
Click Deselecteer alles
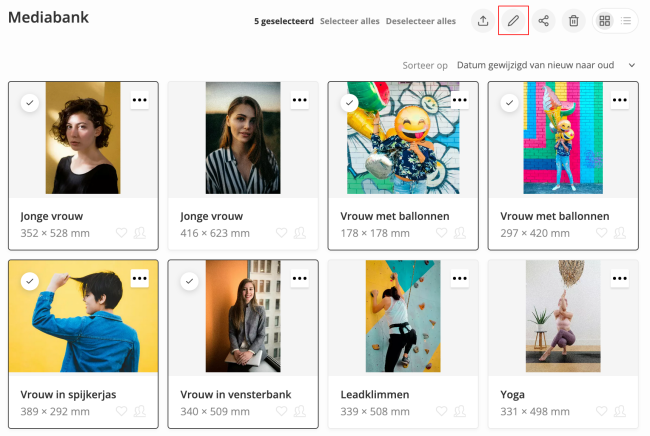click(x=421, y=21)
